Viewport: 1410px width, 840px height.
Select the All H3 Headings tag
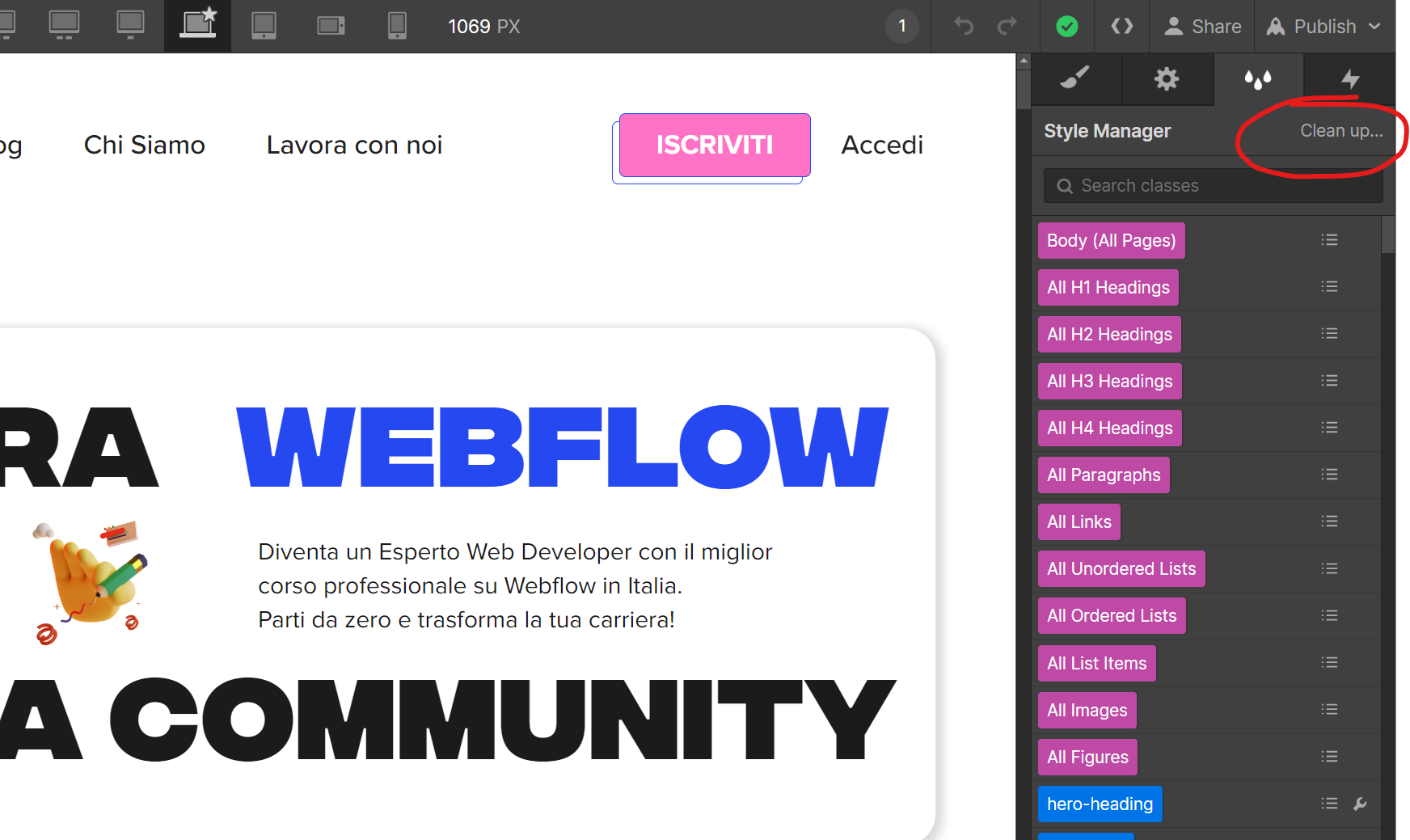point(1109,382)
